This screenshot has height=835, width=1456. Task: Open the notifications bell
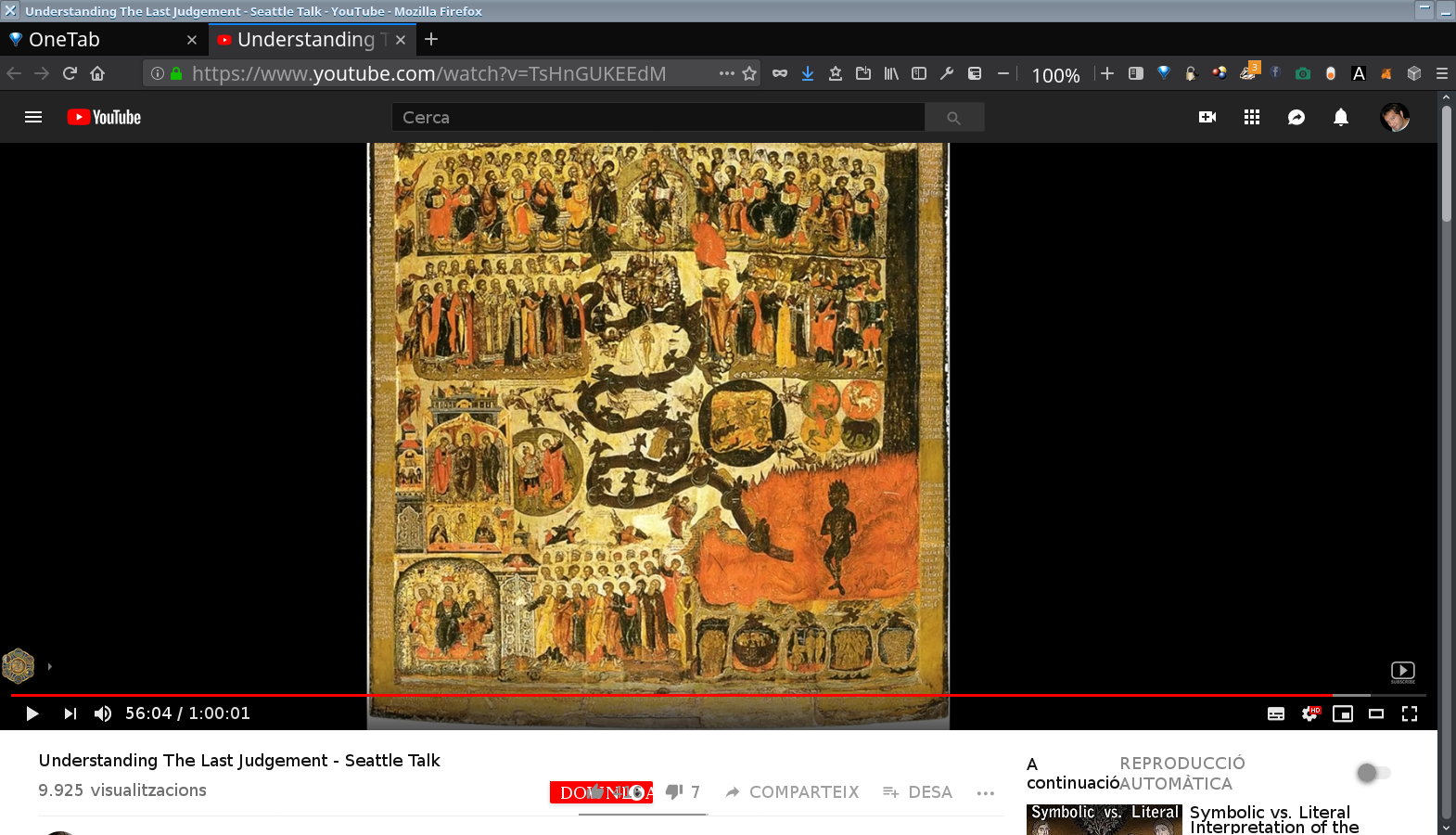(1341, 117)
